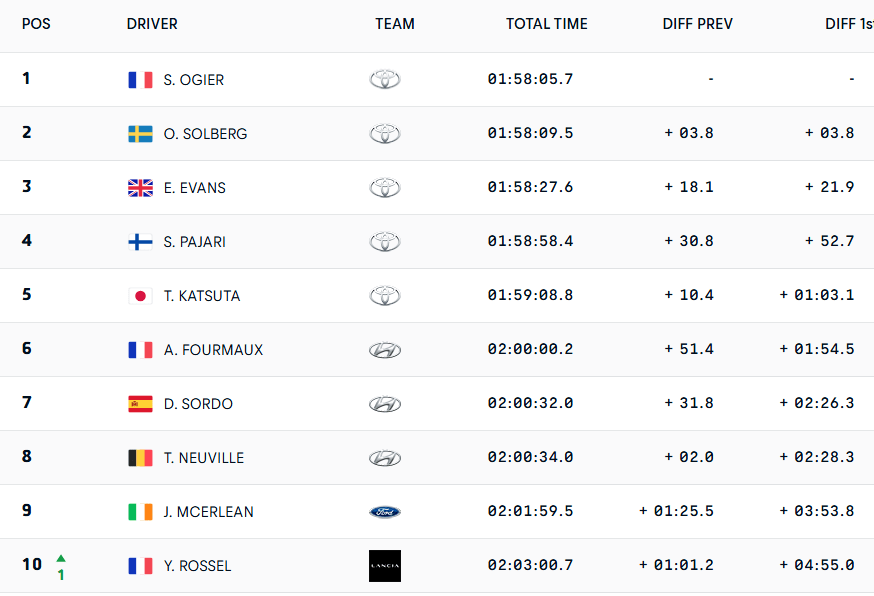The height and width of the screenshot is (596, 874).
Task: Click the Toyota logo in S. Ogier's row
Action: click(x=385, y=80)
